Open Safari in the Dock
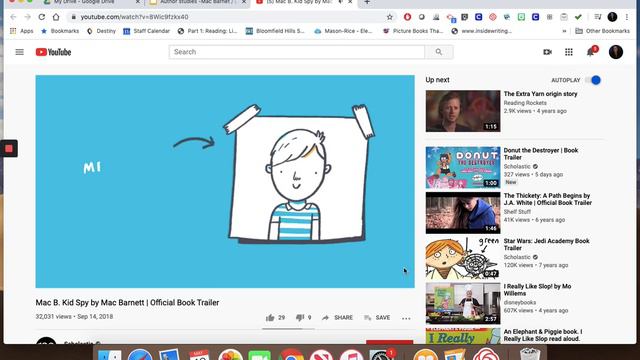The width and height of the screenshot is (640, 360). coord(140,355)
